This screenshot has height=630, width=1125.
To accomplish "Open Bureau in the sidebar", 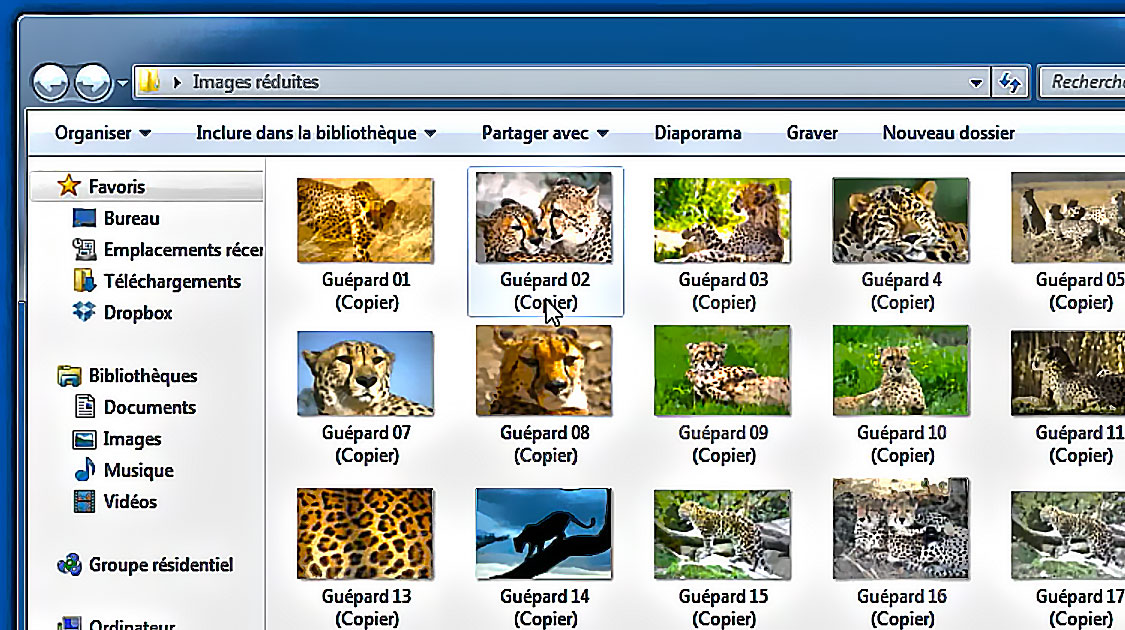I will tap(131, 218).
